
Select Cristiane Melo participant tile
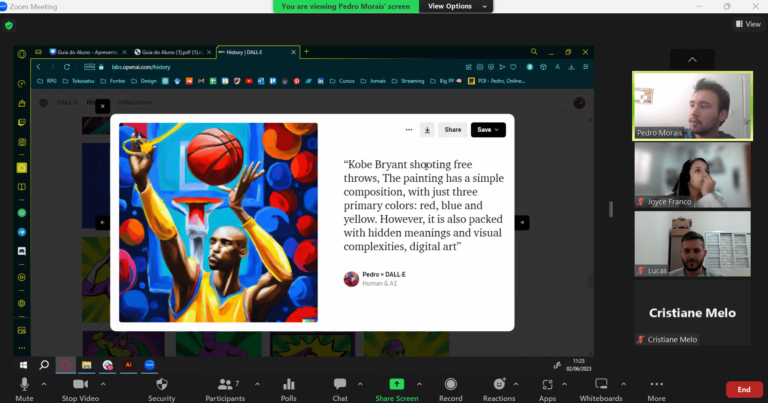tap(693, 312)
